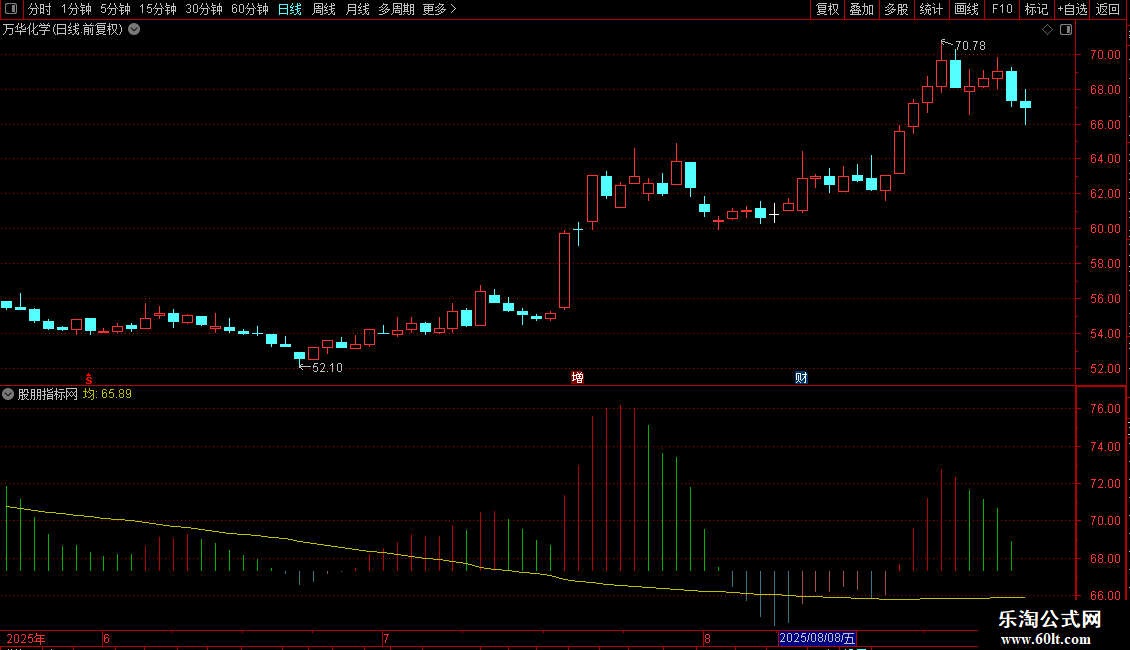1130x650 pixels.
Task: Click month 6 on the time axis
Action: coord(106,638)
